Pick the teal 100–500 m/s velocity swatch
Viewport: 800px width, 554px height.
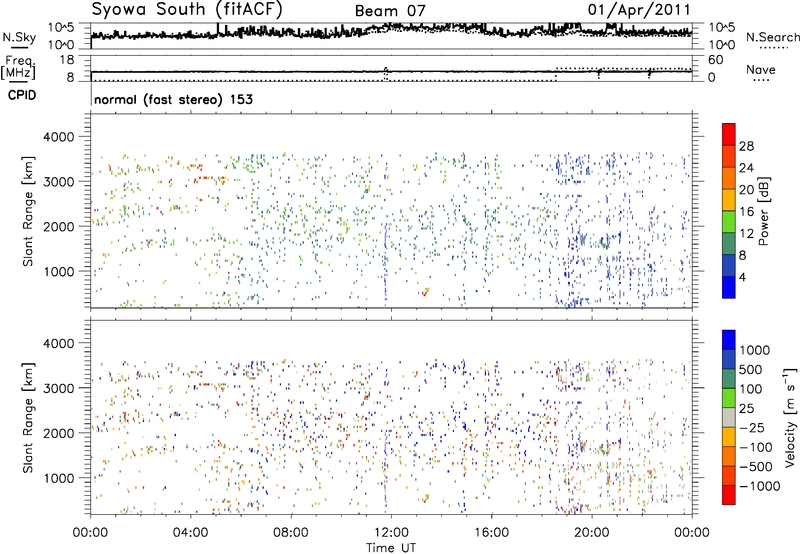729,379
